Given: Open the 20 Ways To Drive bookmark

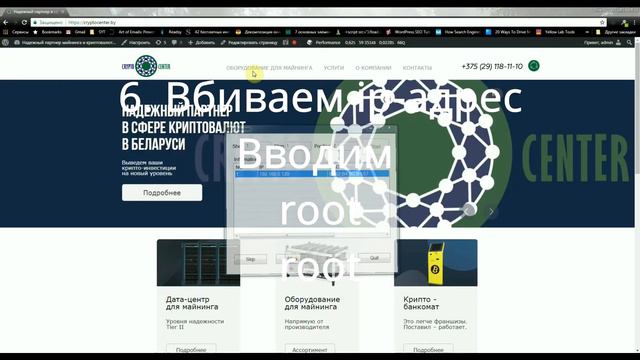Looking at the screenshot, I should pos(508,32).
